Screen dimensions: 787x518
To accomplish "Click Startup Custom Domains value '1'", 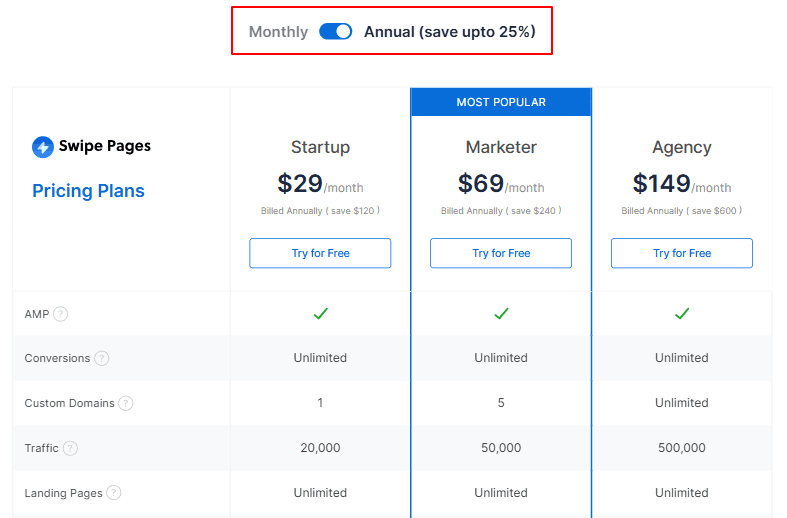I will (x=320, y=403).
